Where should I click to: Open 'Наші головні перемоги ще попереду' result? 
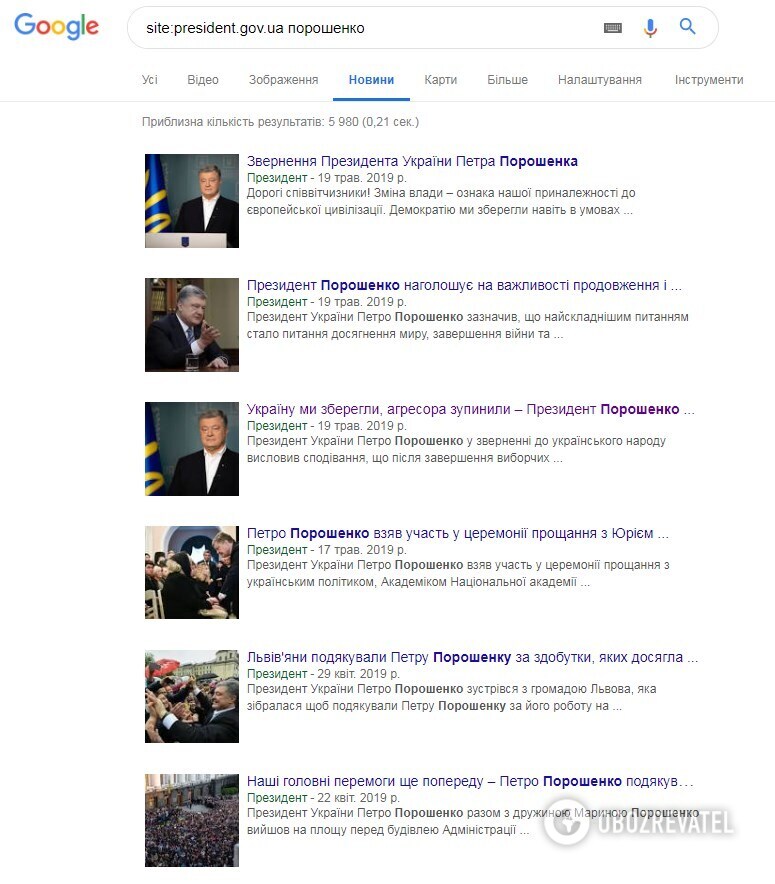click(x=470, y=781)
